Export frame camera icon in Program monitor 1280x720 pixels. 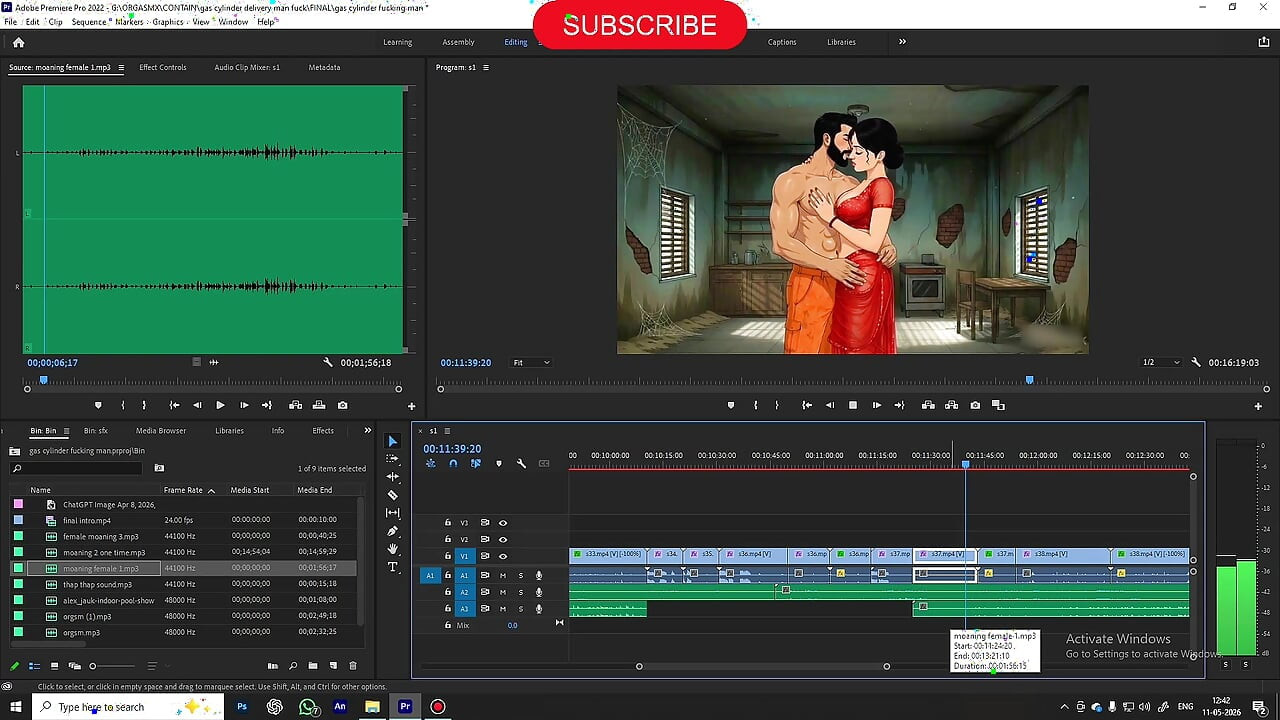tap(975, 405)
